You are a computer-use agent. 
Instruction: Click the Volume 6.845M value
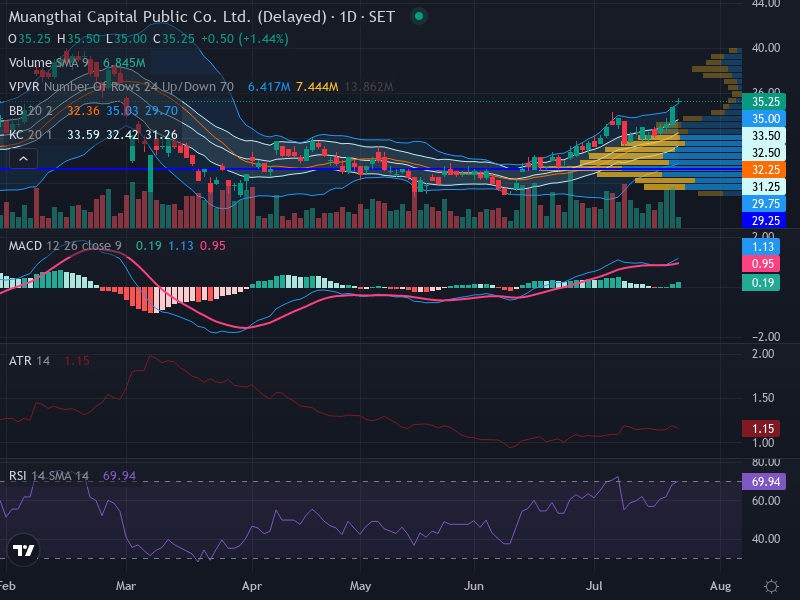point(124,63)
